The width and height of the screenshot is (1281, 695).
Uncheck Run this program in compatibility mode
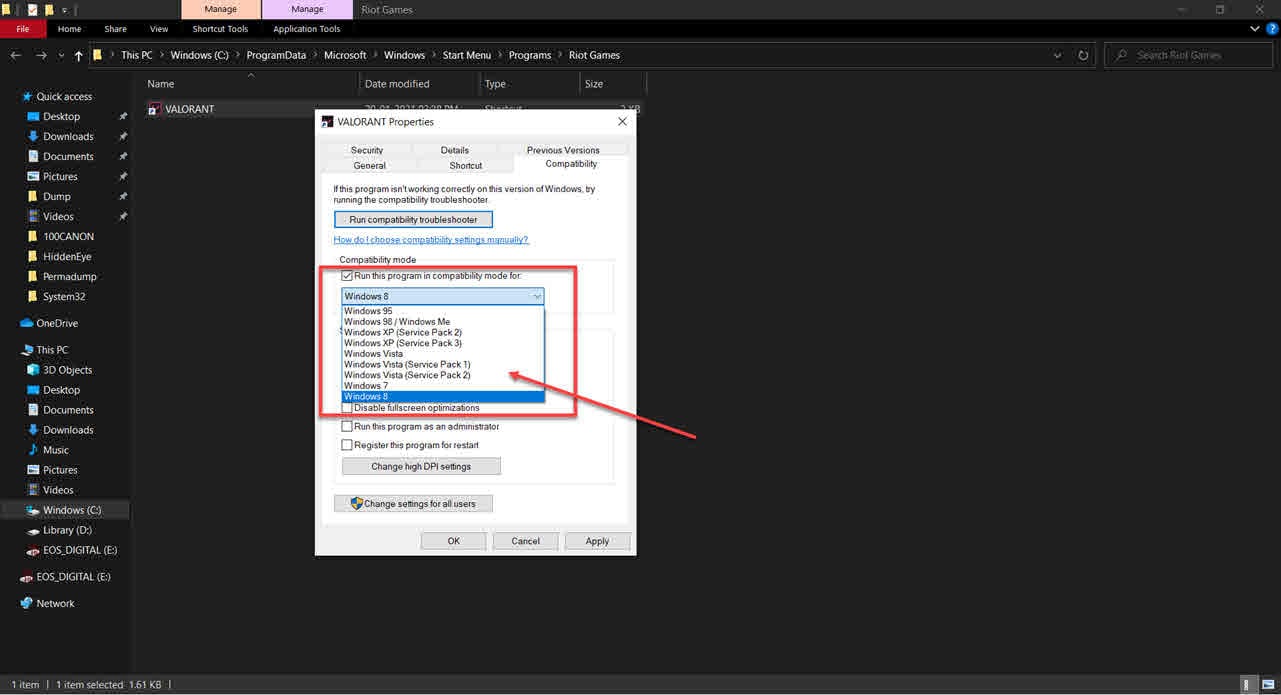pyautogui.click(x=347, y=275)
